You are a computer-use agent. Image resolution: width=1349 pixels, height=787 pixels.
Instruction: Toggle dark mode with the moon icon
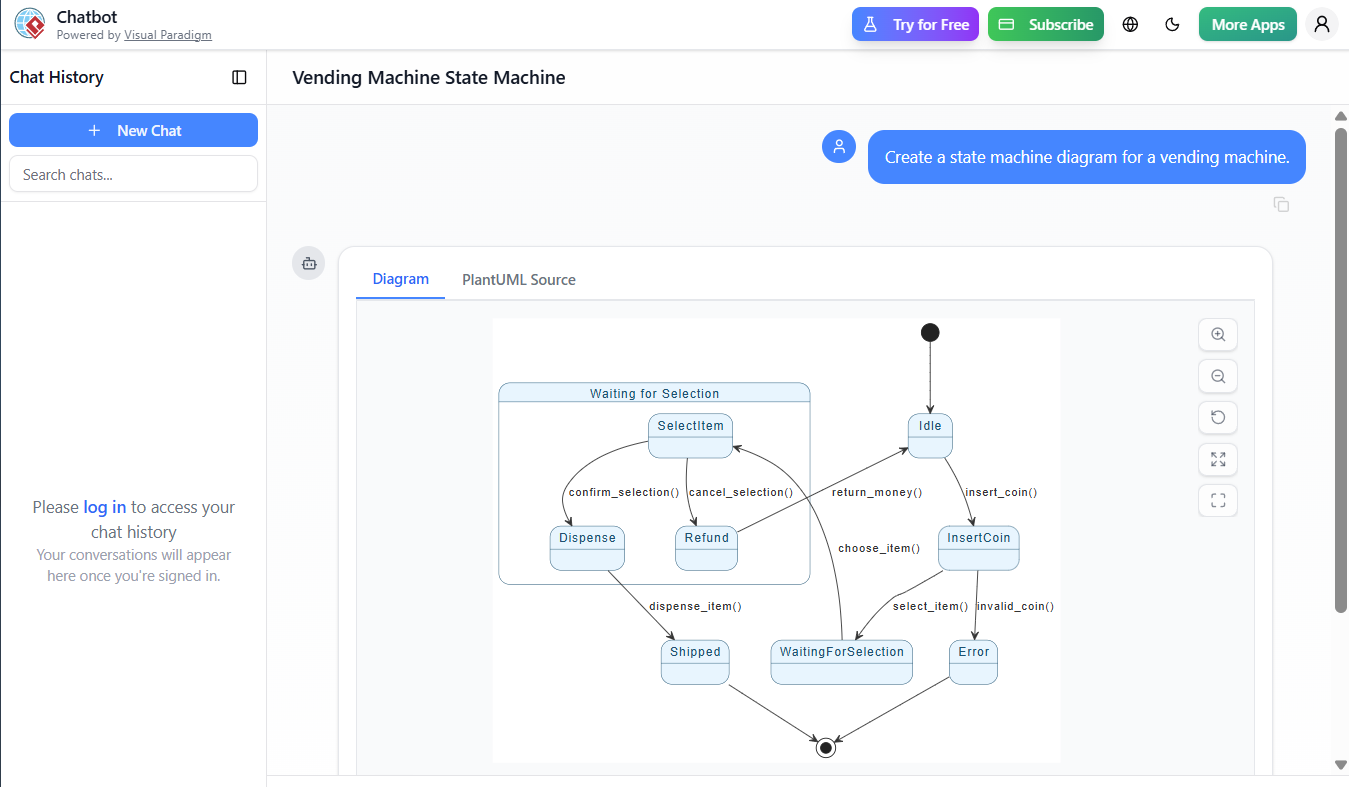coord(1172,23)
